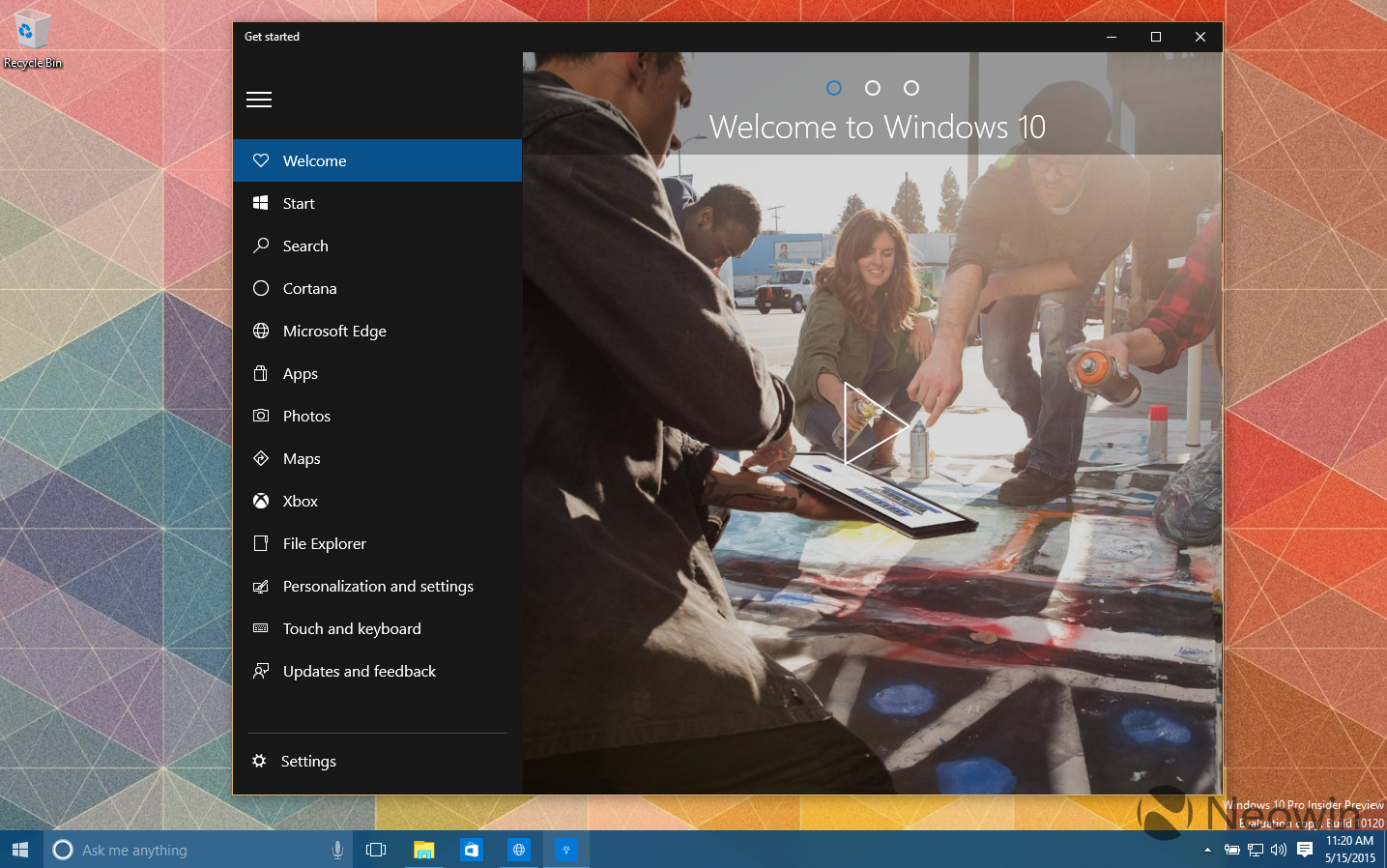1387x868 pixels.
Task: Open the Start section label
Action: [299, 203]
